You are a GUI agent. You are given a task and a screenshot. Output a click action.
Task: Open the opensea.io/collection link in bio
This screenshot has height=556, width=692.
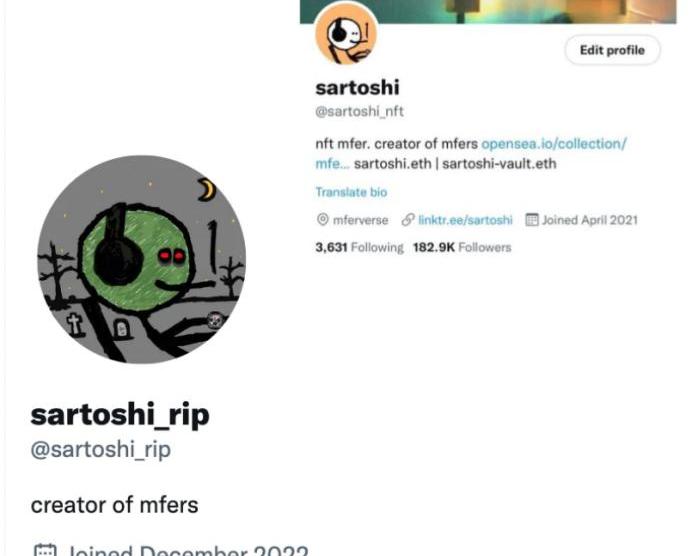[470, 154]
